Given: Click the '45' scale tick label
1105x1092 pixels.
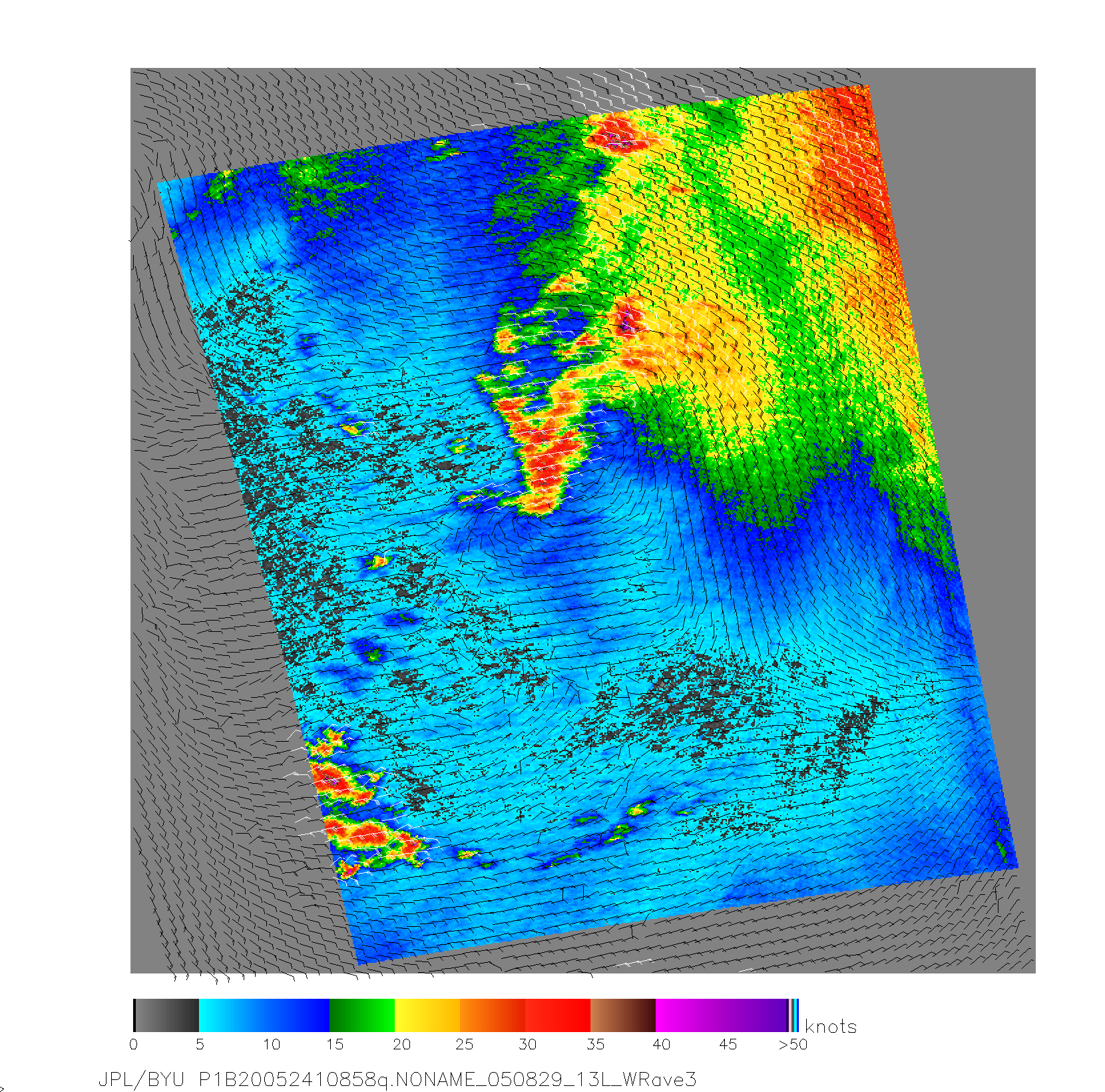Looking at the screenshot, I should (728, 1044).
